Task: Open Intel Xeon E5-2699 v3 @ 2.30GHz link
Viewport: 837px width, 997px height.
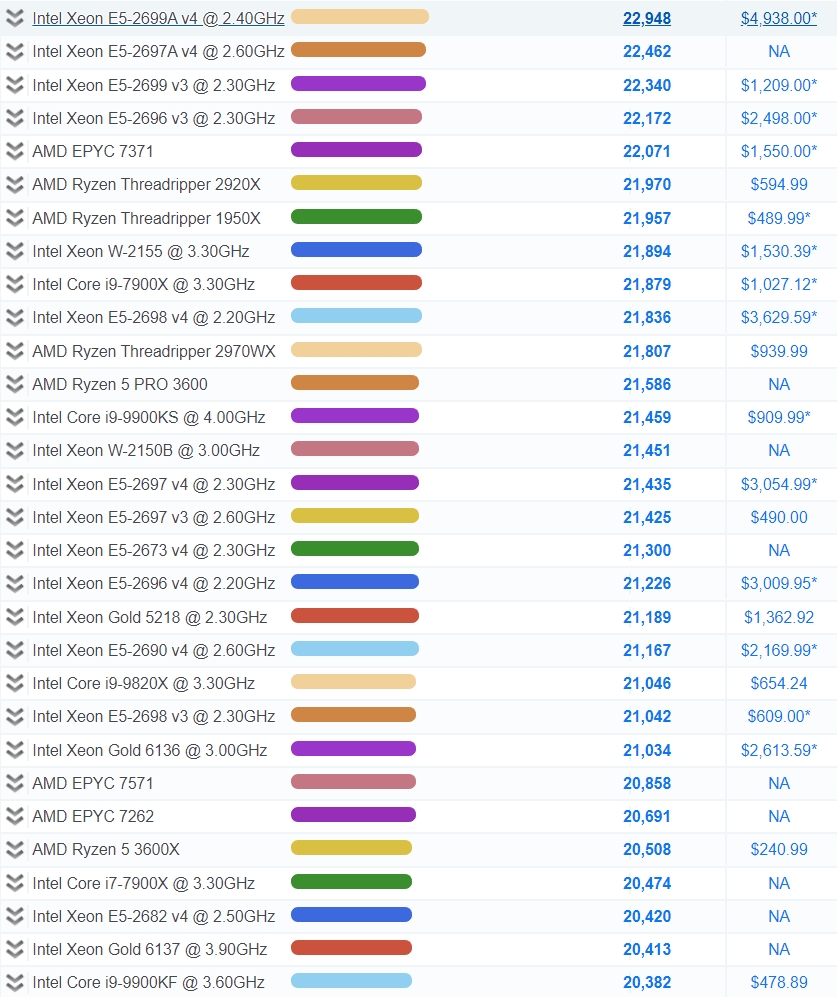Action: click(x=154, y=85)
